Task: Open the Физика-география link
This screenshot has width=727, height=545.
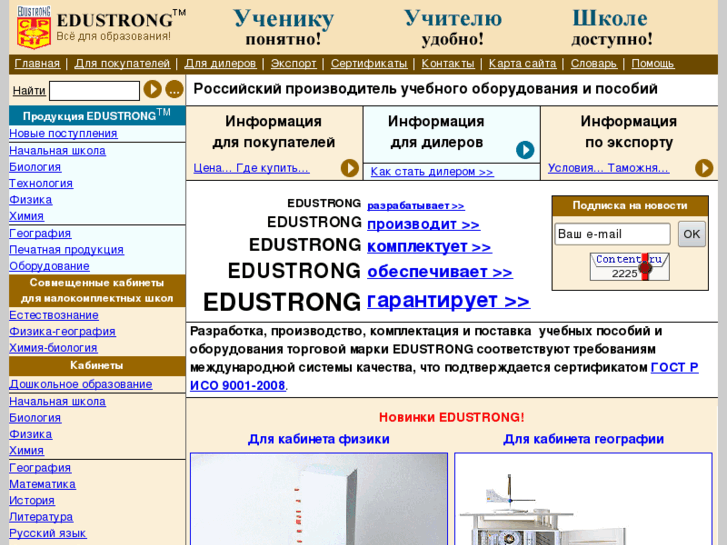Action: tap(63, 332)
